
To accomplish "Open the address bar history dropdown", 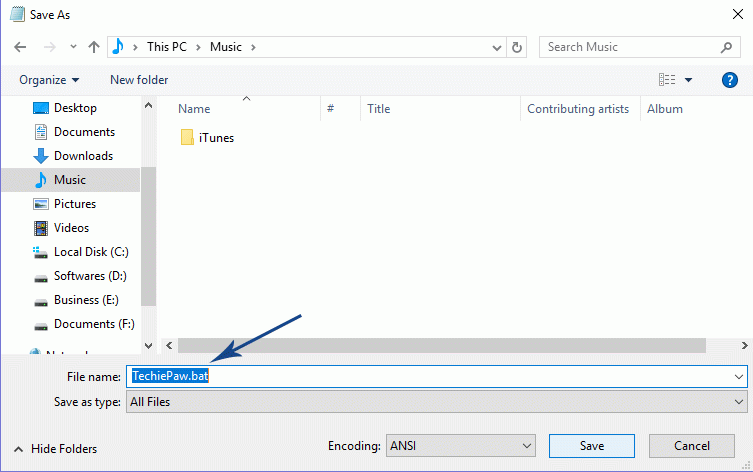I will [x=497, y=48].
